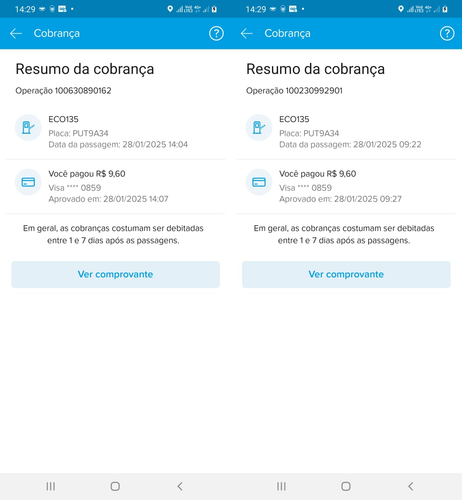Tap Cobrança title on left header
This screenshot has height=500, width=462.
57,33
